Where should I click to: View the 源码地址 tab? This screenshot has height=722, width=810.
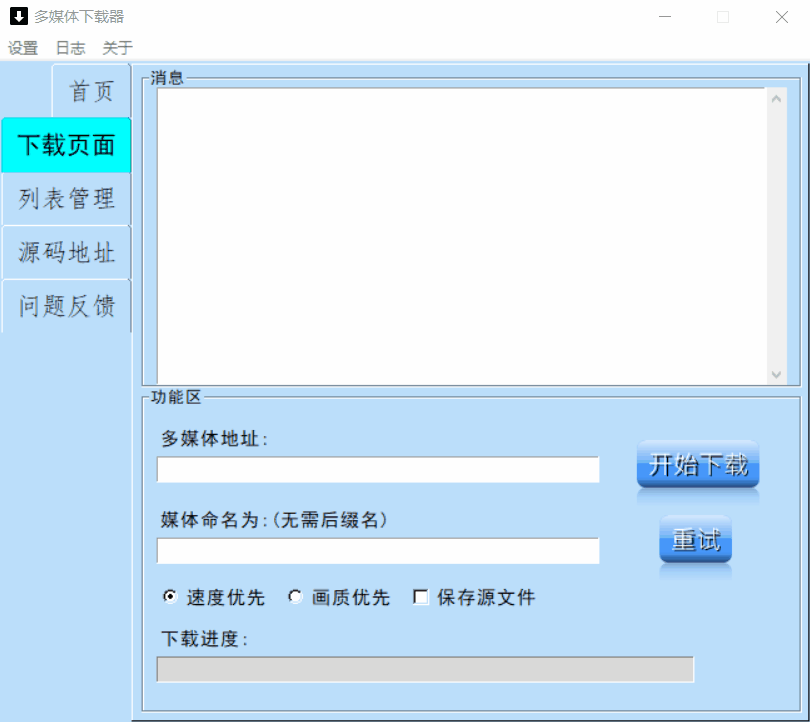(x=67, y=252)
